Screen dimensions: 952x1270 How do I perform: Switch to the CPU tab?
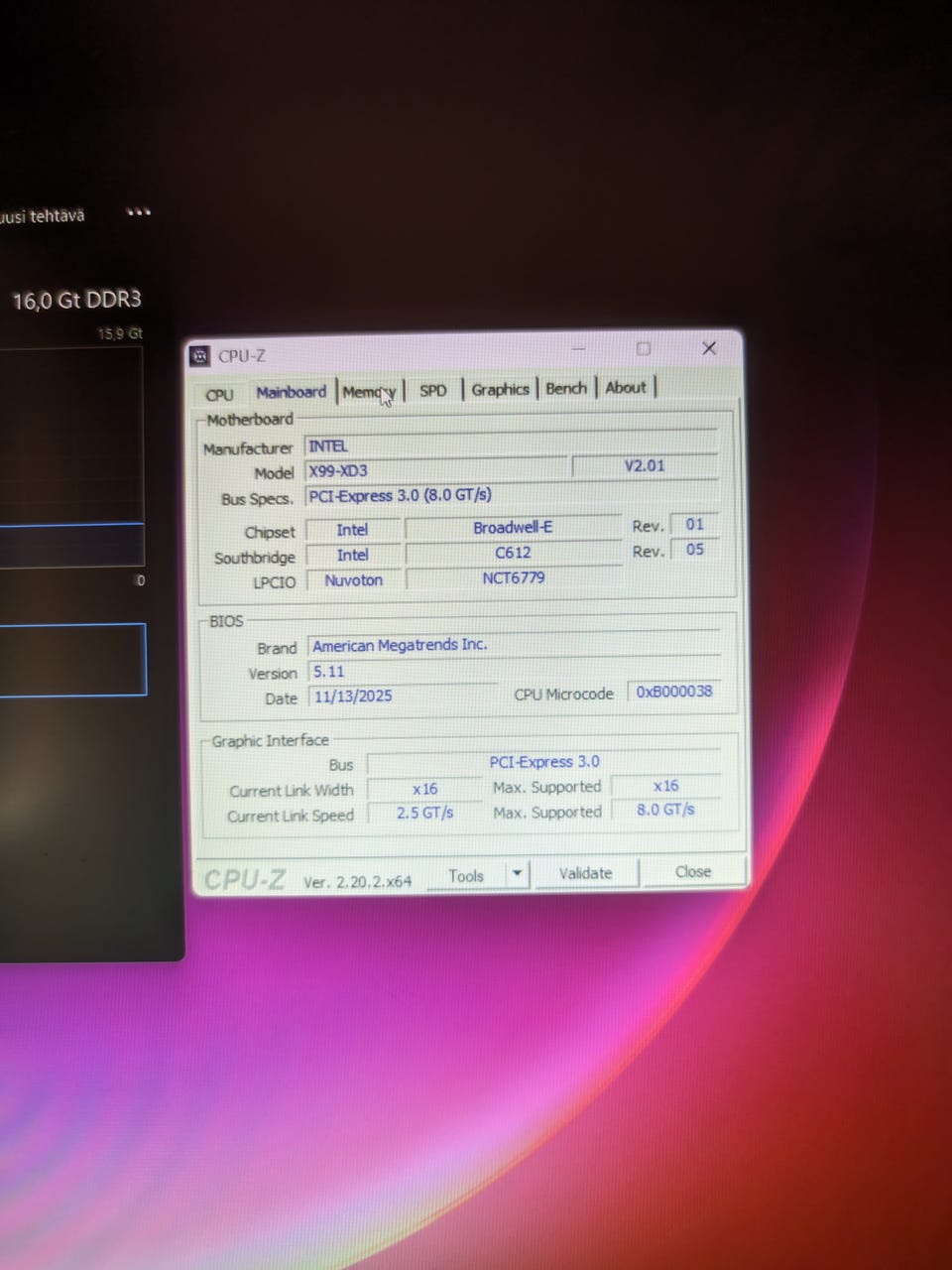[x=219, y=394]
